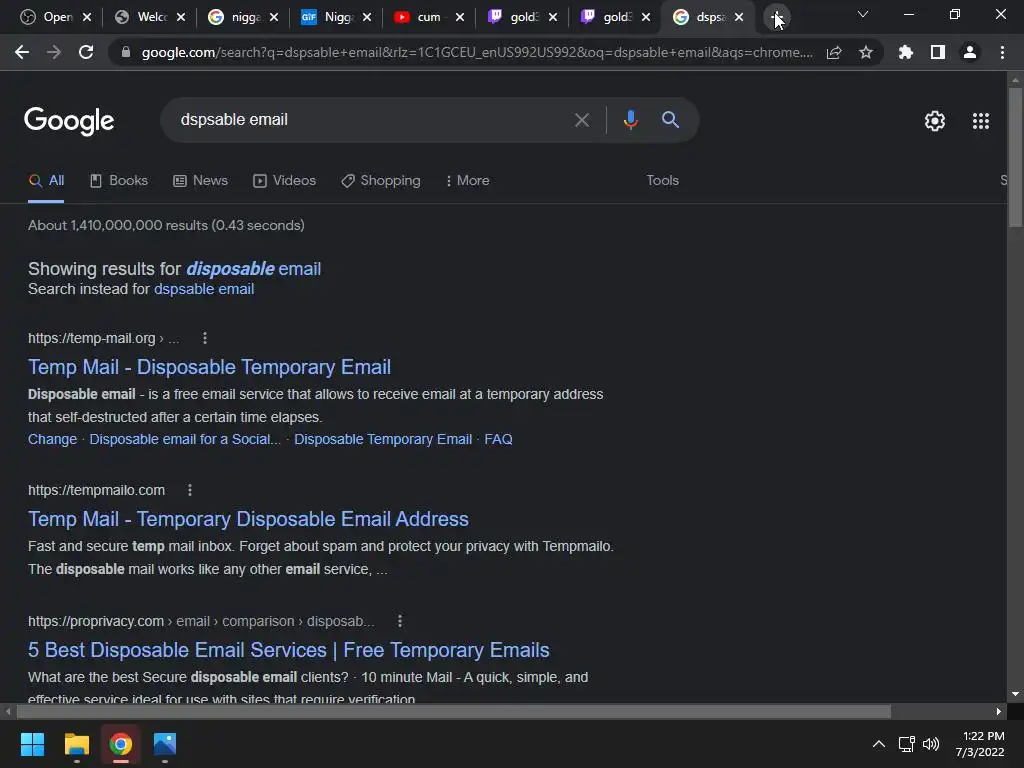Viewport: 1024px width, 768px height.
Task: Reload the current page
Action: 86,52
